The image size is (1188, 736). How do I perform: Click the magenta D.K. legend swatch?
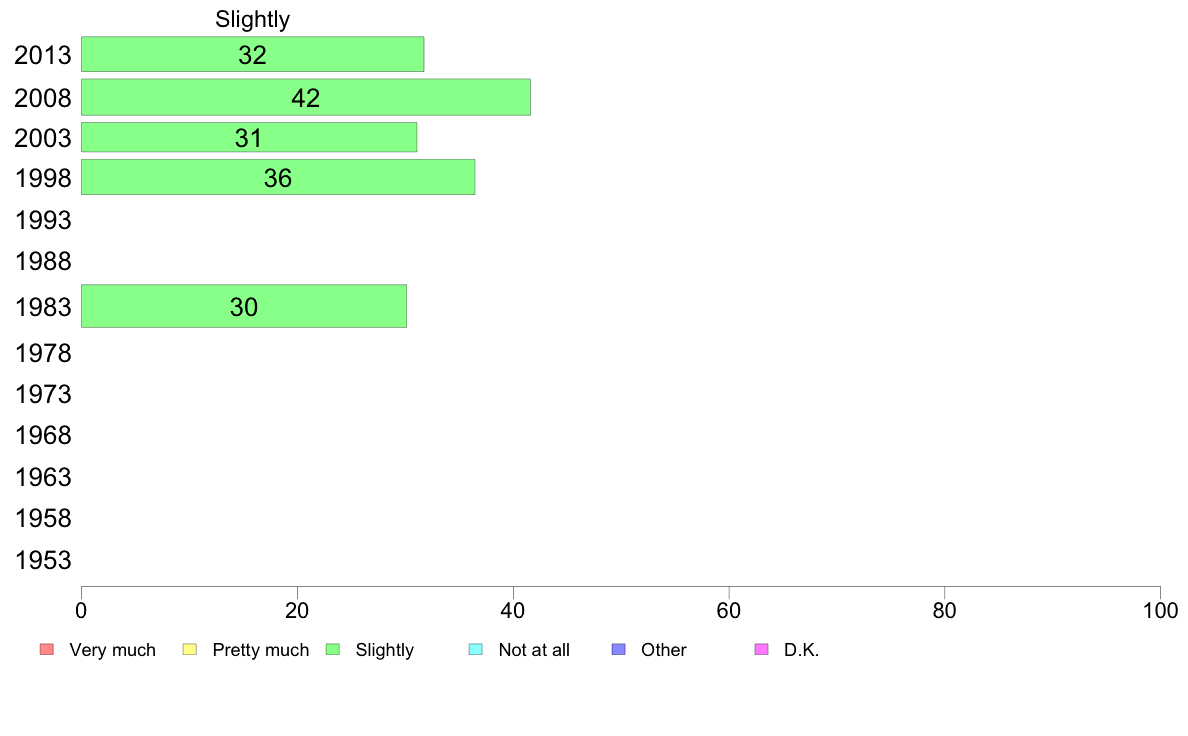[x=761, y=650]
